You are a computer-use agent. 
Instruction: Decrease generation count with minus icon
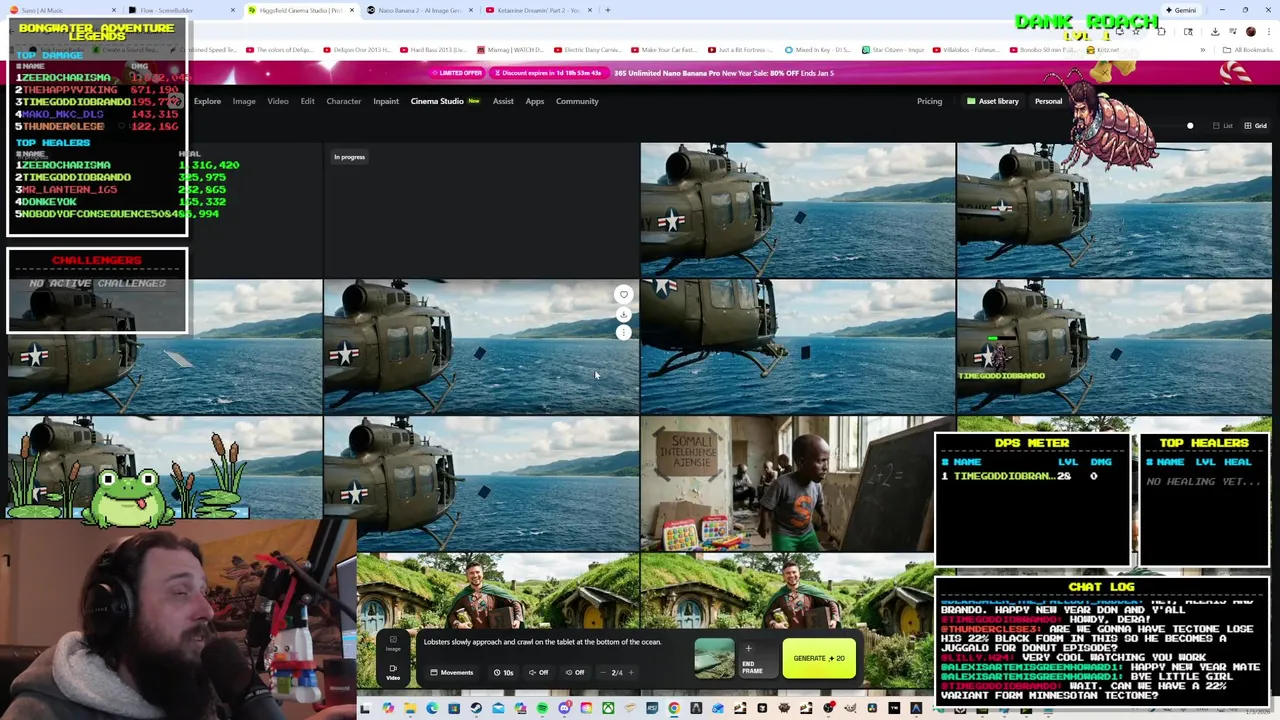(604, 672)
